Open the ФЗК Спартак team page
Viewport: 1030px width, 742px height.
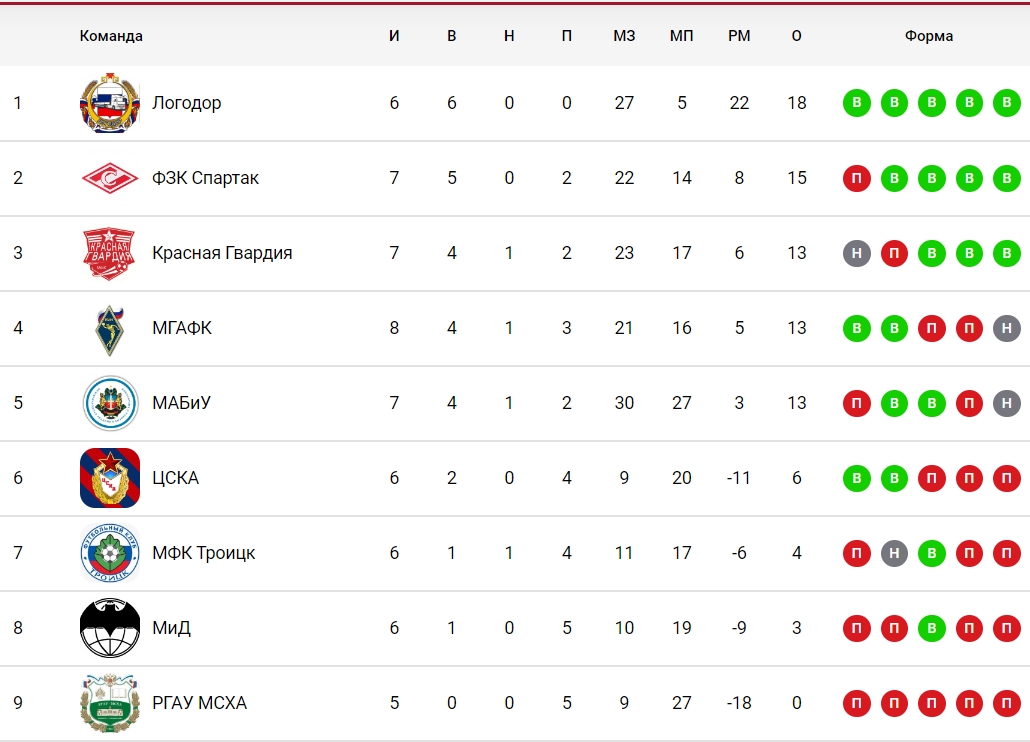[x=206, y=178]
